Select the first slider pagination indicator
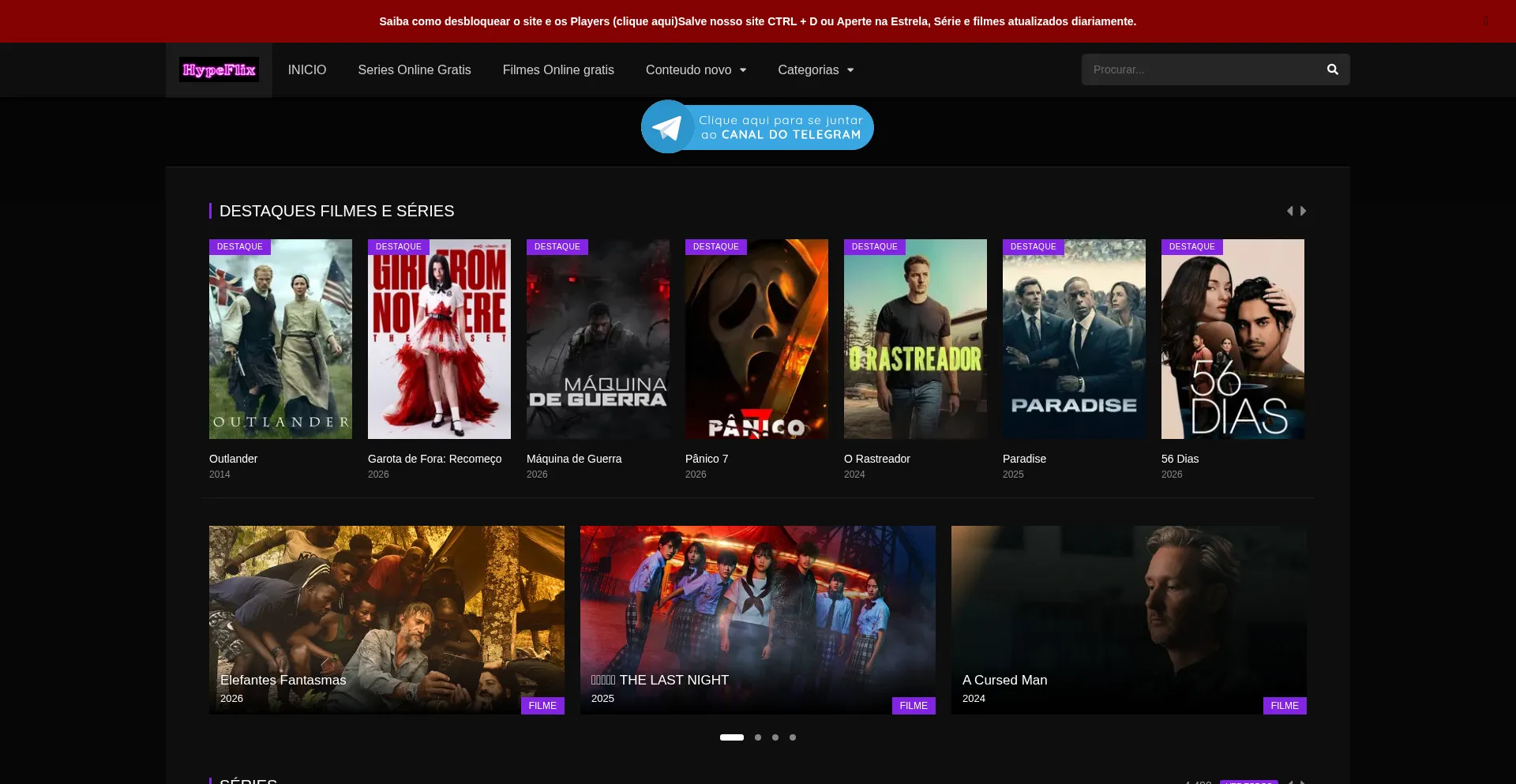 tap(732, 737)
